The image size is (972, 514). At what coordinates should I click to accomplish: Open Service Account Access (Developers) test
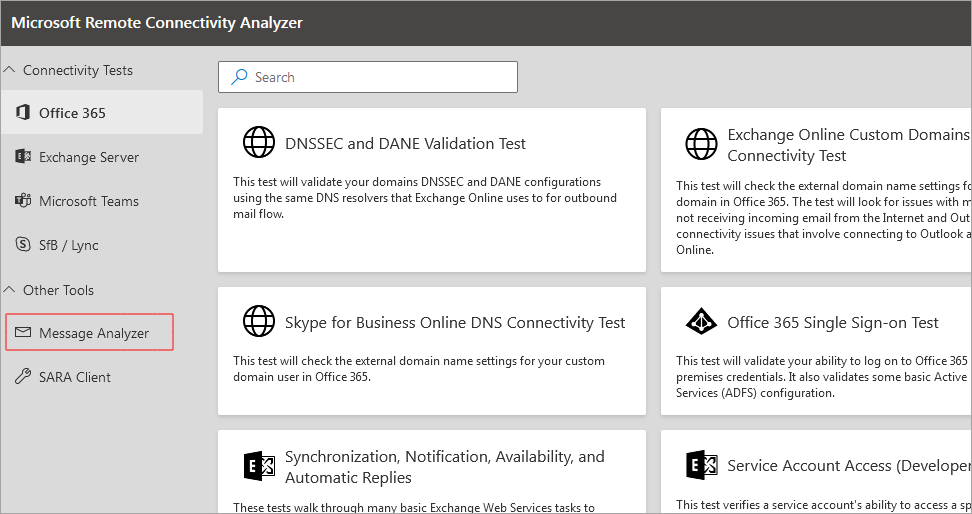(848, 466)
